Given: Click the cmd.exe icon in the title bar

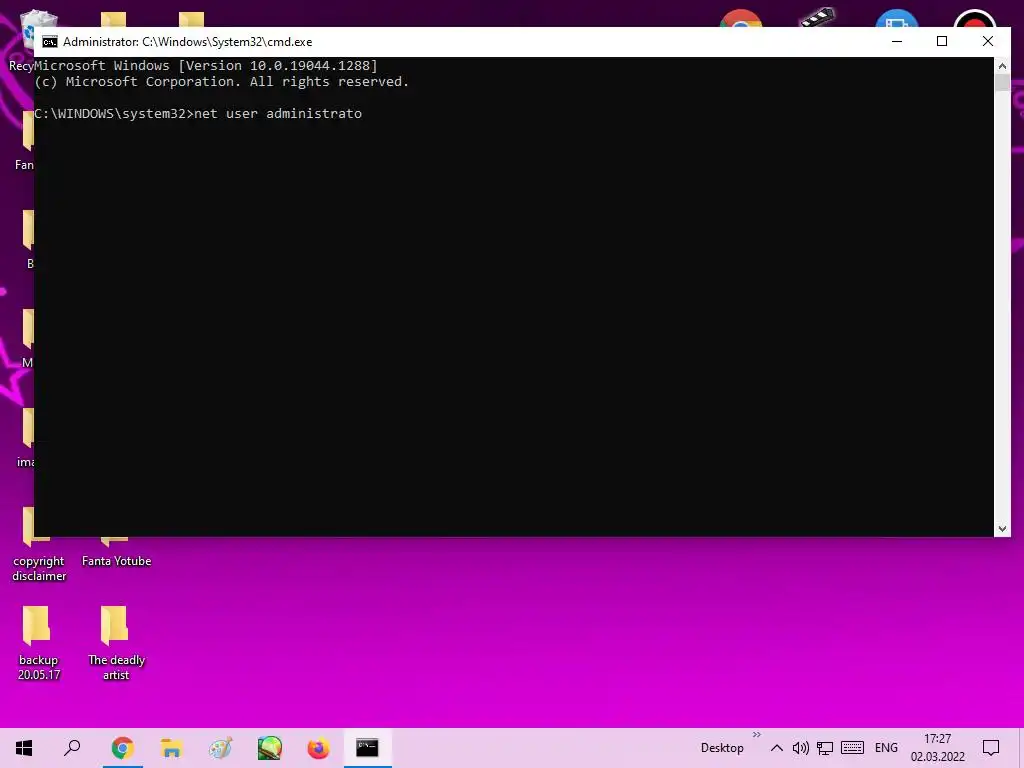Looking at the screenshot, I should [50, 42].
